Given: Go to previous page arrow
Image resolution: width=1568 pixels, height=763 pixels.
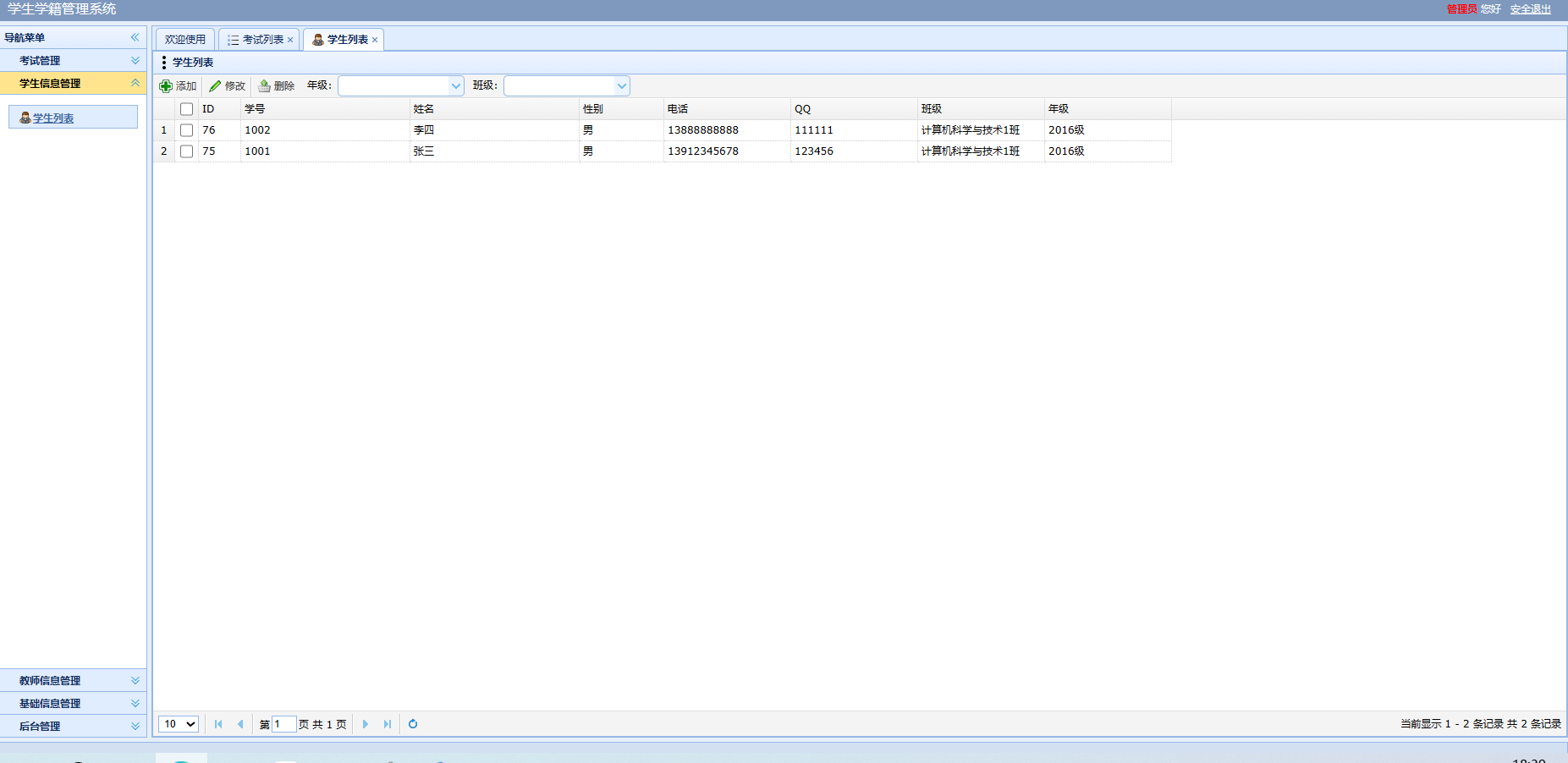Looking at the screenshot, I should pyautogui.click(x=240, y=724).
